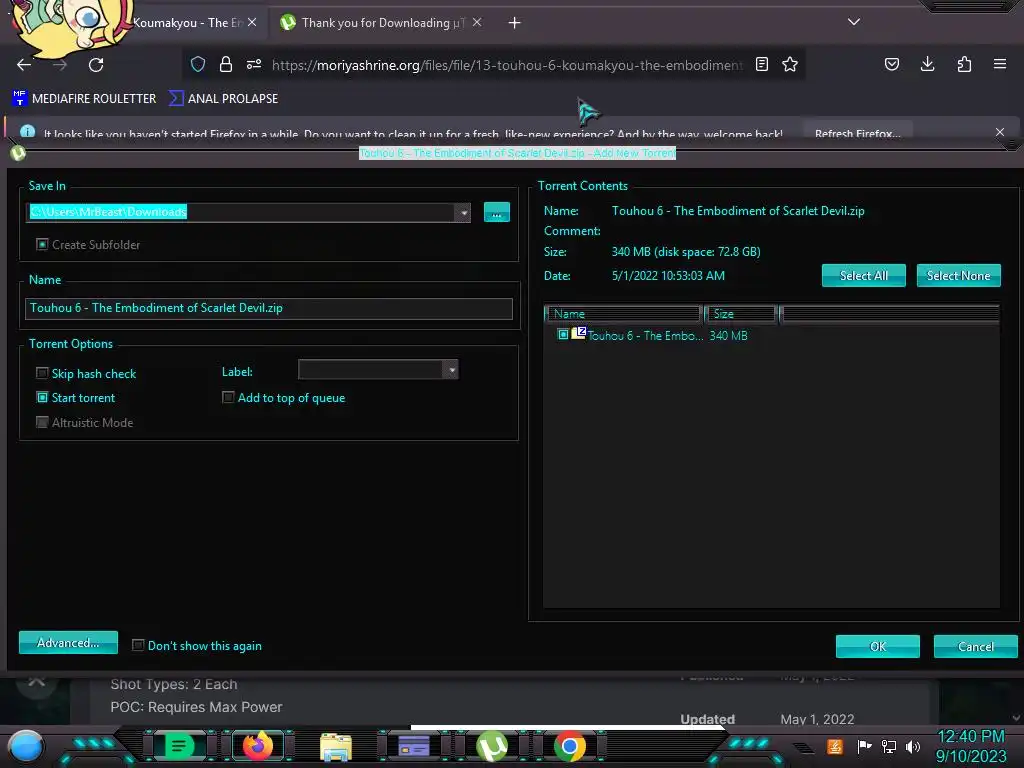This screenshot has width=1024, height=768.
Task: Click the Firefox taskbar icon
Action: click(257, 746)
